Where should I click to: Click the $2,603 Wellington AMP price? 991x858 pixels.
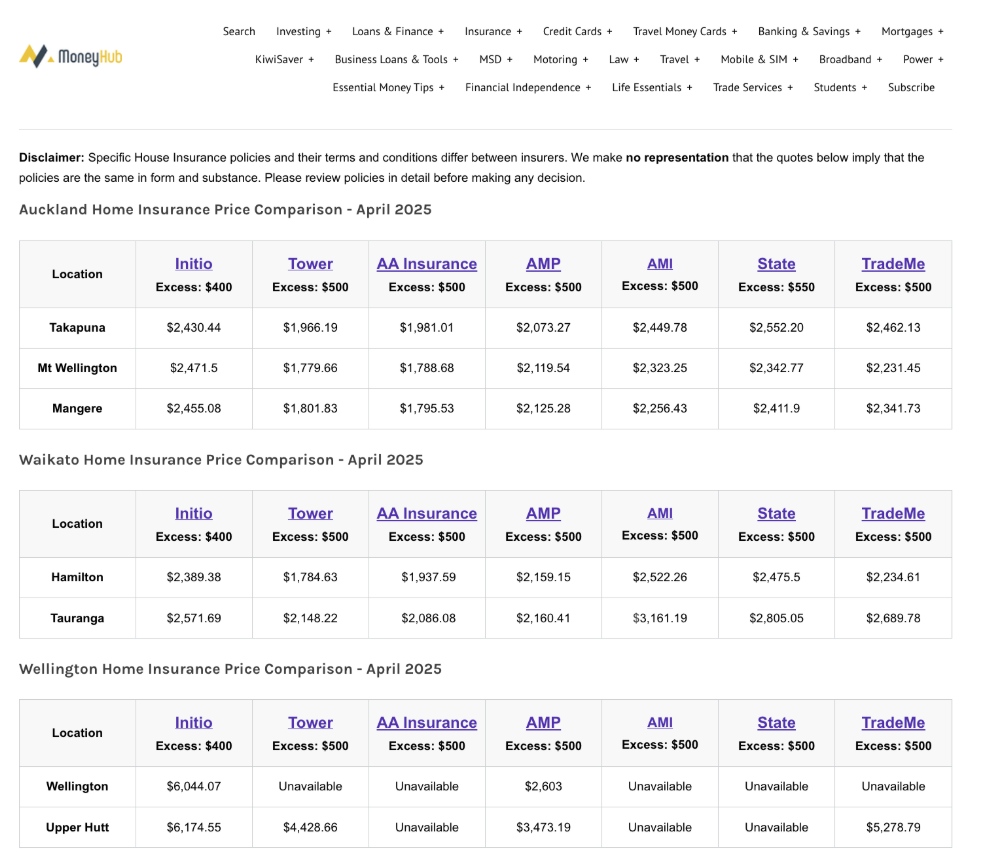[x=543, y=786]
